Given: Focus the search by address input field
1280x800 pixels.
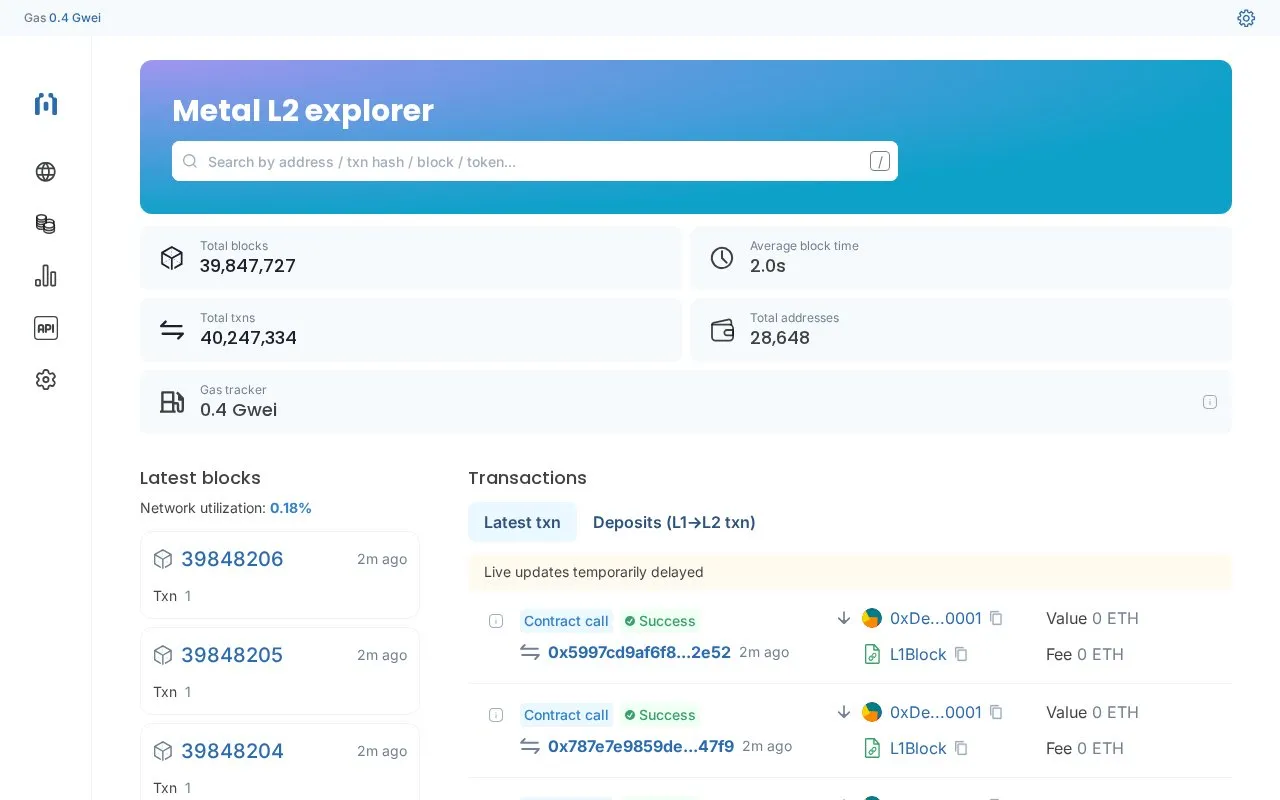Looking at the screenshot, I should click(x=535, y=161).
